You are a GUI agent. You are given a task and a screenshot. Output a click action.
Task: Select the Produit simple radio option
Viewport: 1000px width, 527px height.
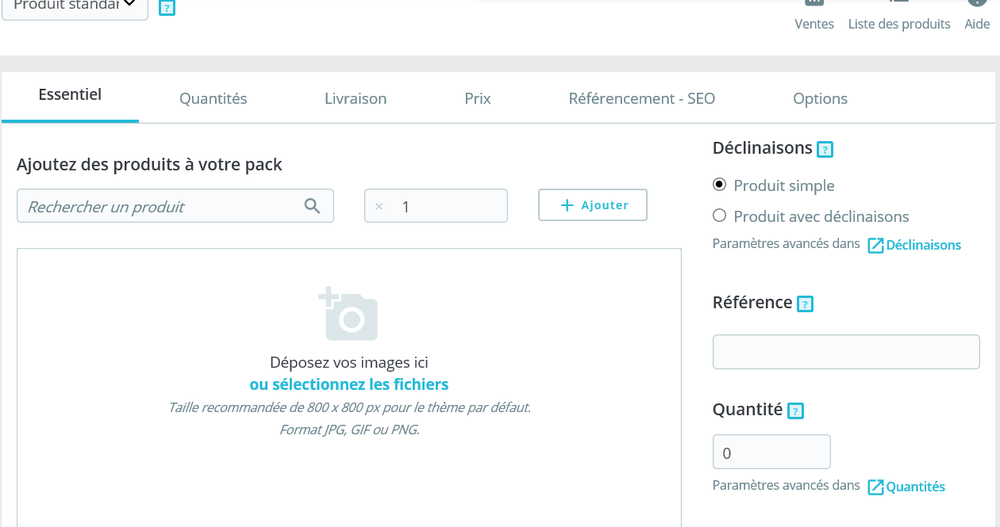(719, 185)
